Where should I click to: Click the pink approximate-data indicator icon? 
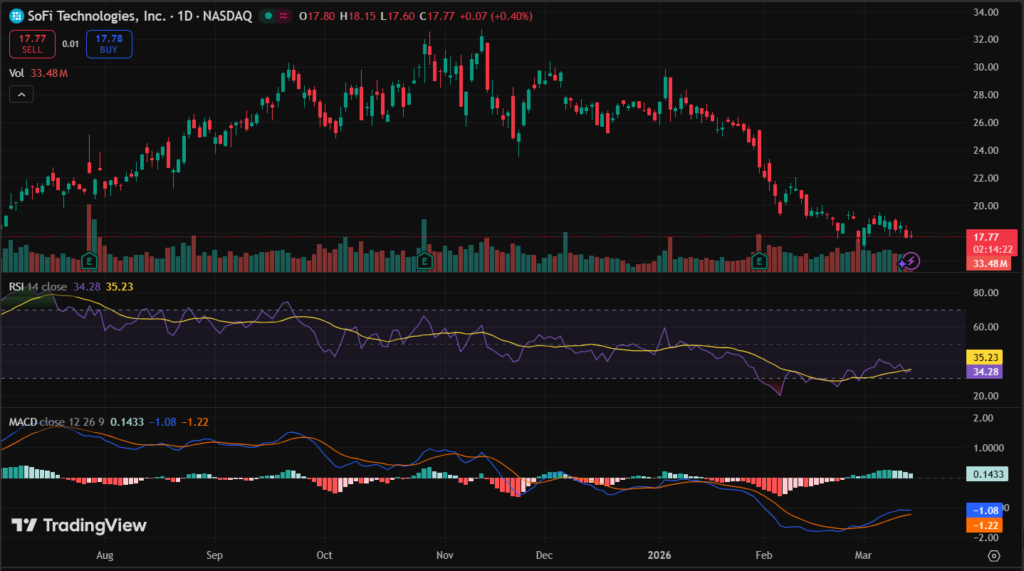286,17
